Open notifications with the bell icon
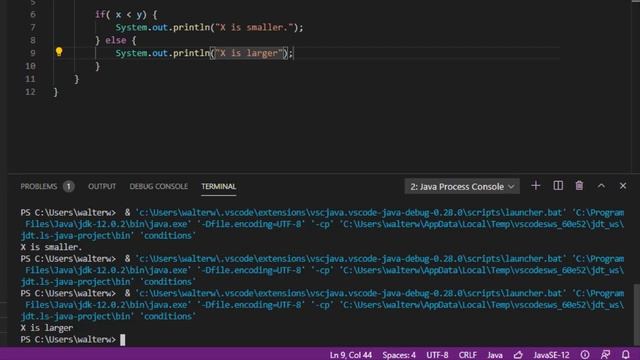This screenshot has width=640, height=360. pyautogui.click(x=626, y=355)
